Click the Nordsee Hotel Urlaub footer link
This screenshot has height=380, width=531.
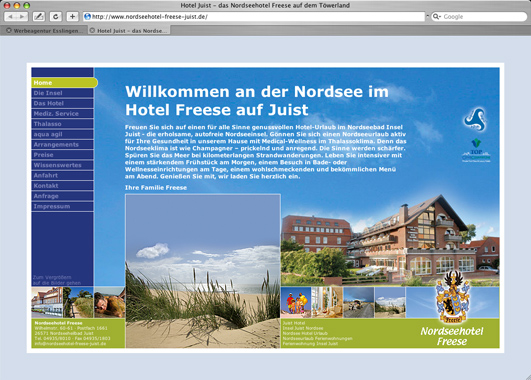(x=305, y=333)
